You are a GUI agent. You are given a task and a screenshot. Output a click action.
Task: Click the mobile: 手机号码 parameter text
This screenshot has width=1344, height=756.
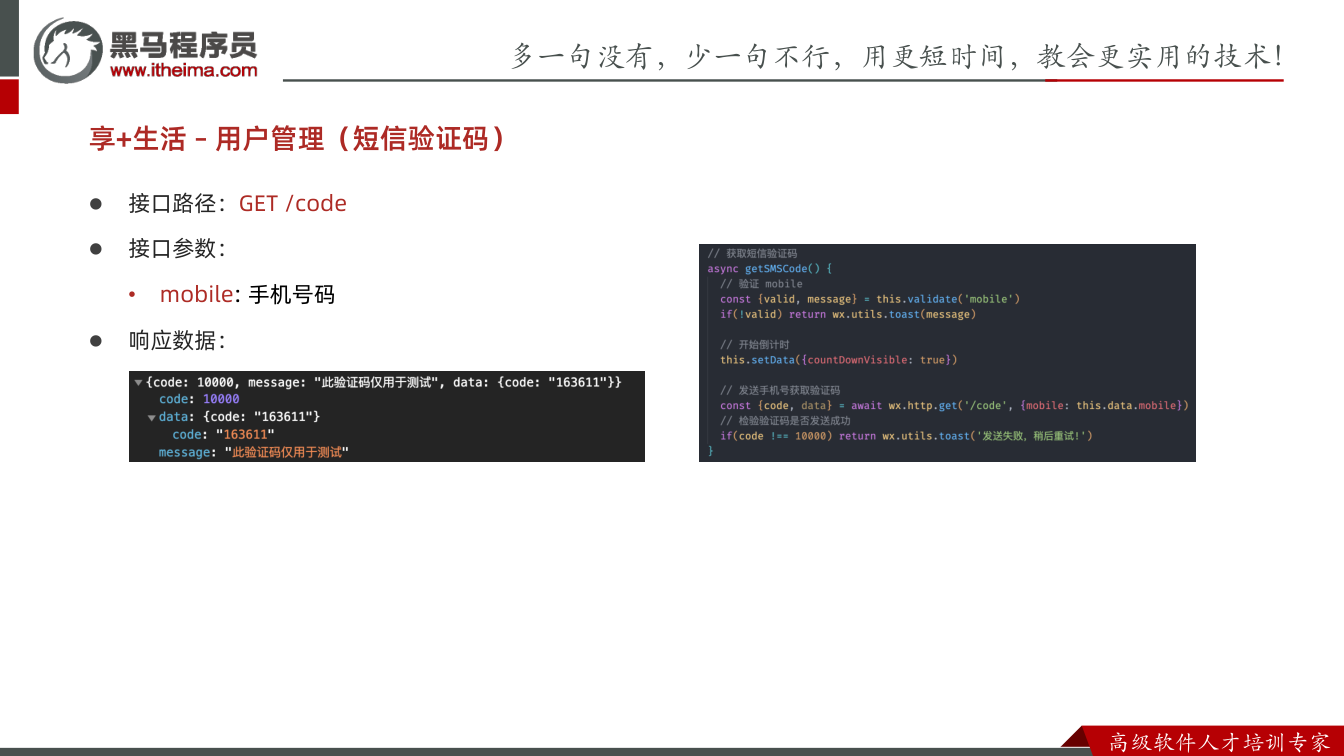click(x=247, y=295)
